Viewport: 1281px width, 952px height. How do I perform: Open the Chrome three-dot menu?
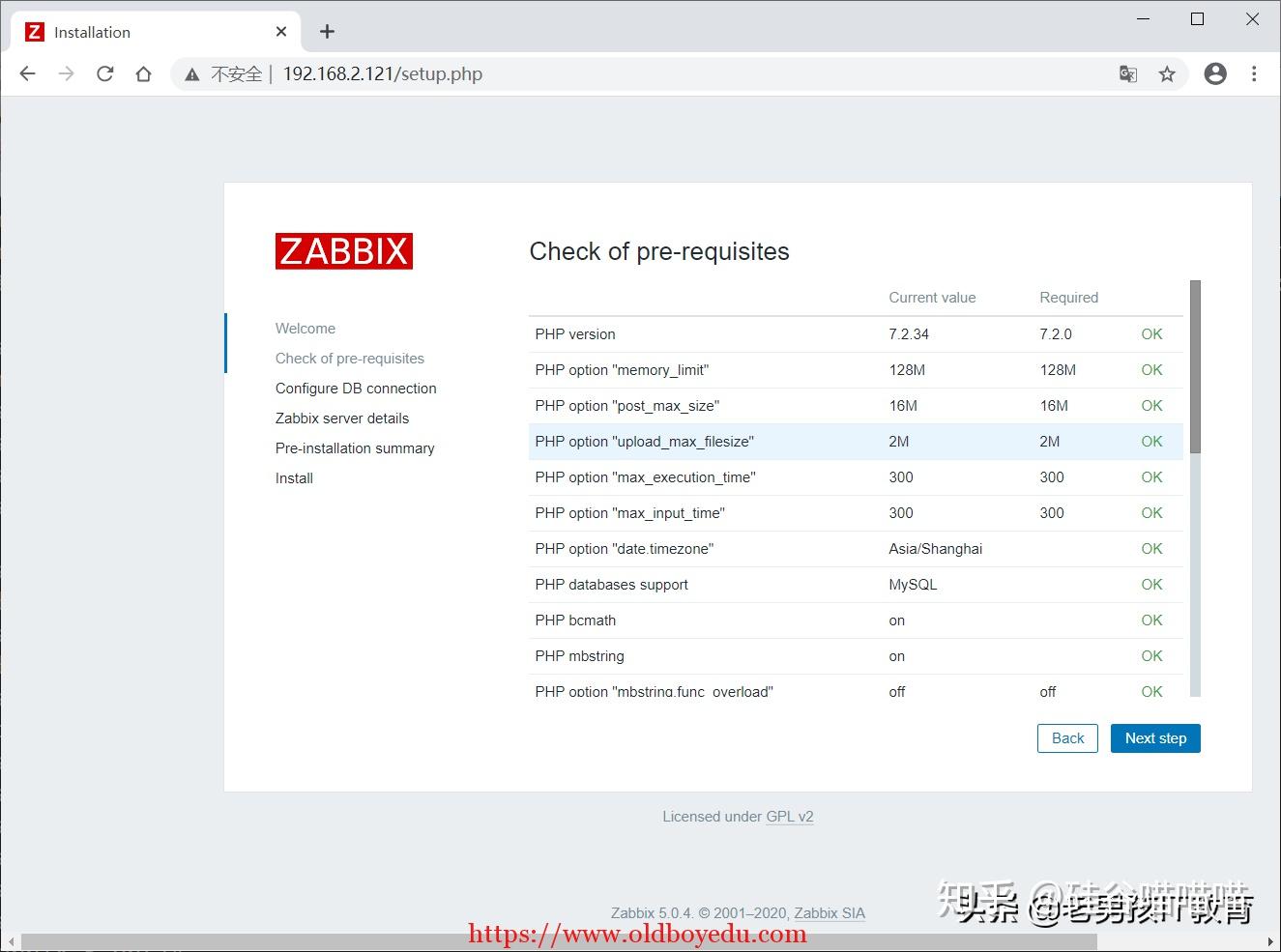1254,73
